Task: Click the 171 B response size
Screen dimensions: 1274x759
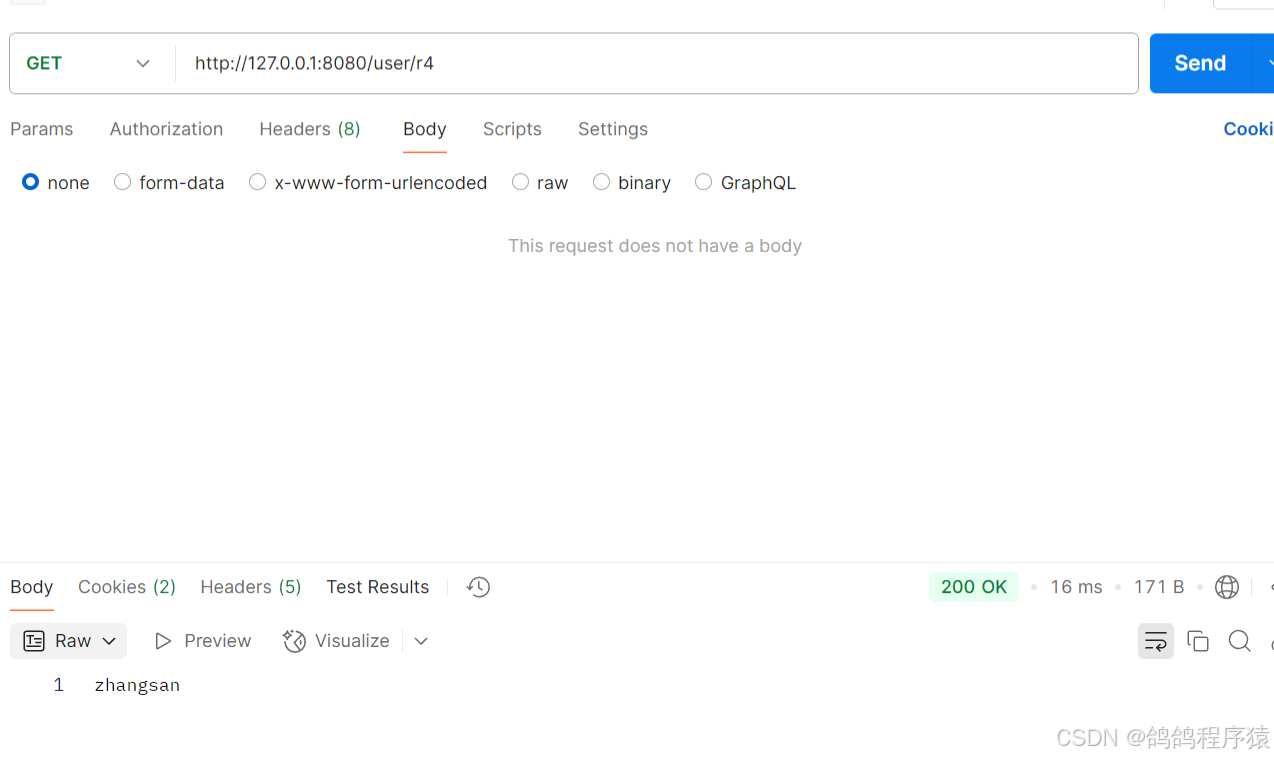Action: coord(1159,587)
